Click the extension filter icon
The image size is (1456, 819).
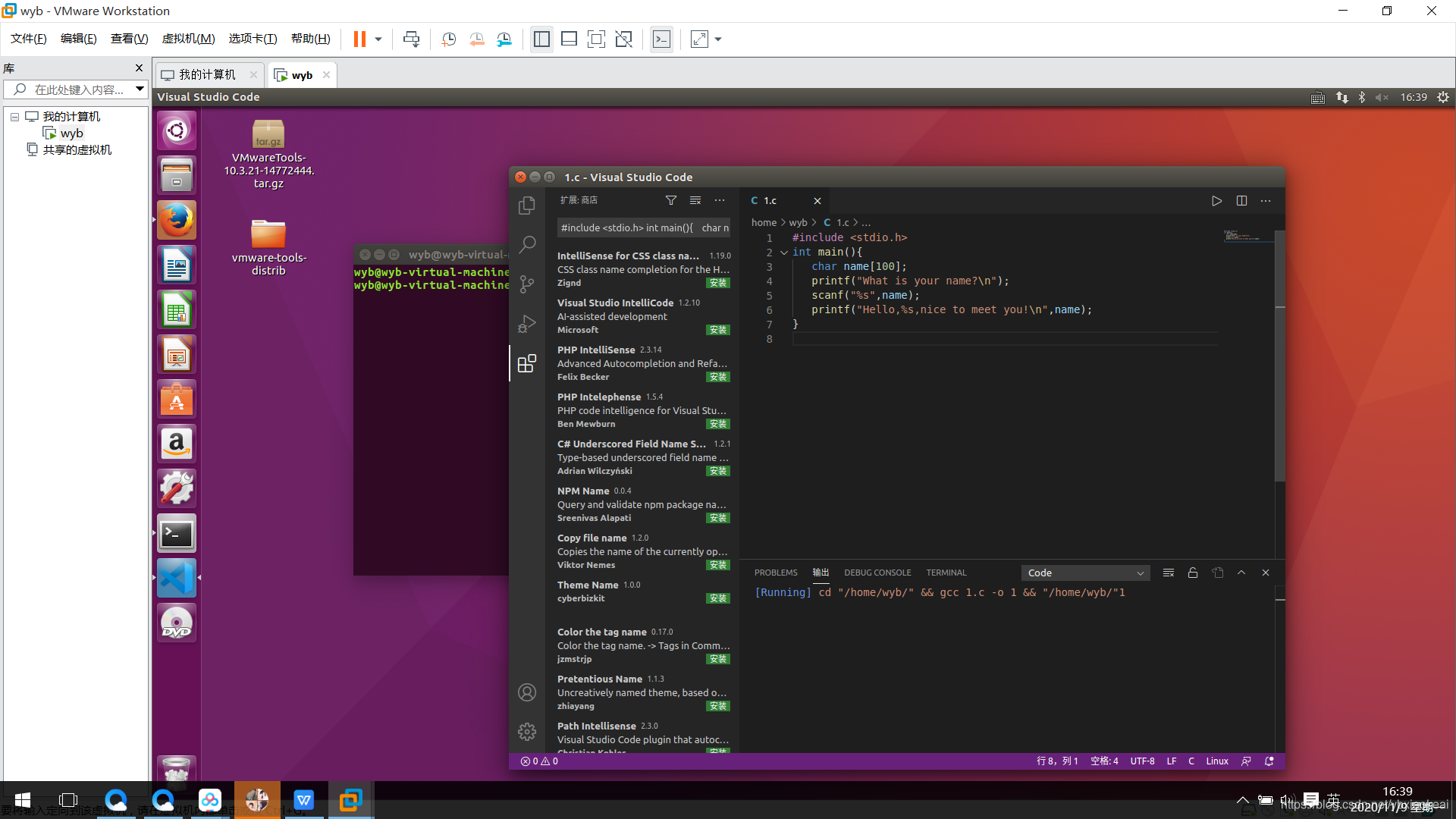[x=671, y=200]
